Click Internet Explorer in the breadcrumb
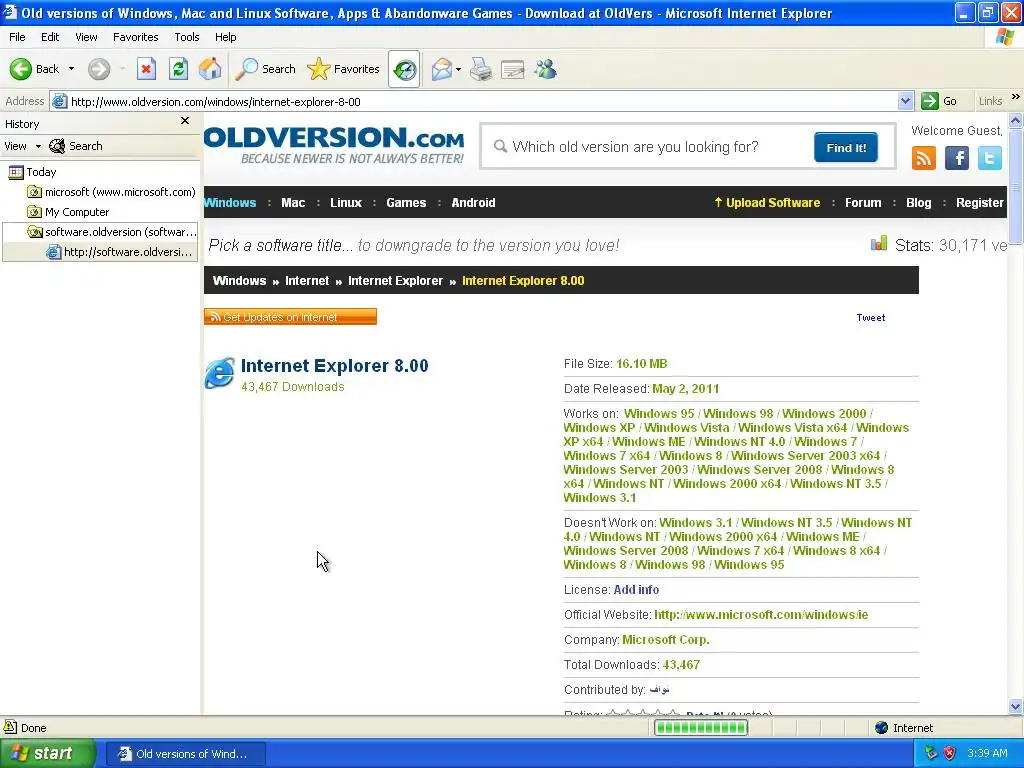 [395, 281]
